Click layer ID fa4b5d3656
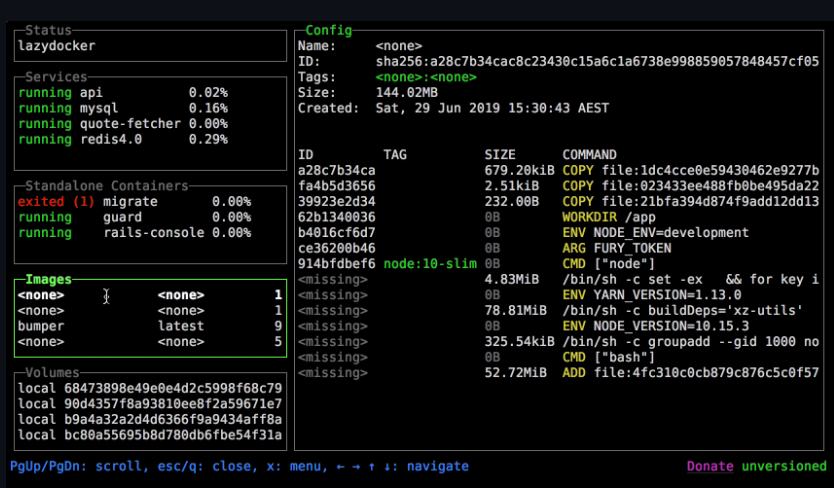Viewport: 834px width, 488px height. 337,186
